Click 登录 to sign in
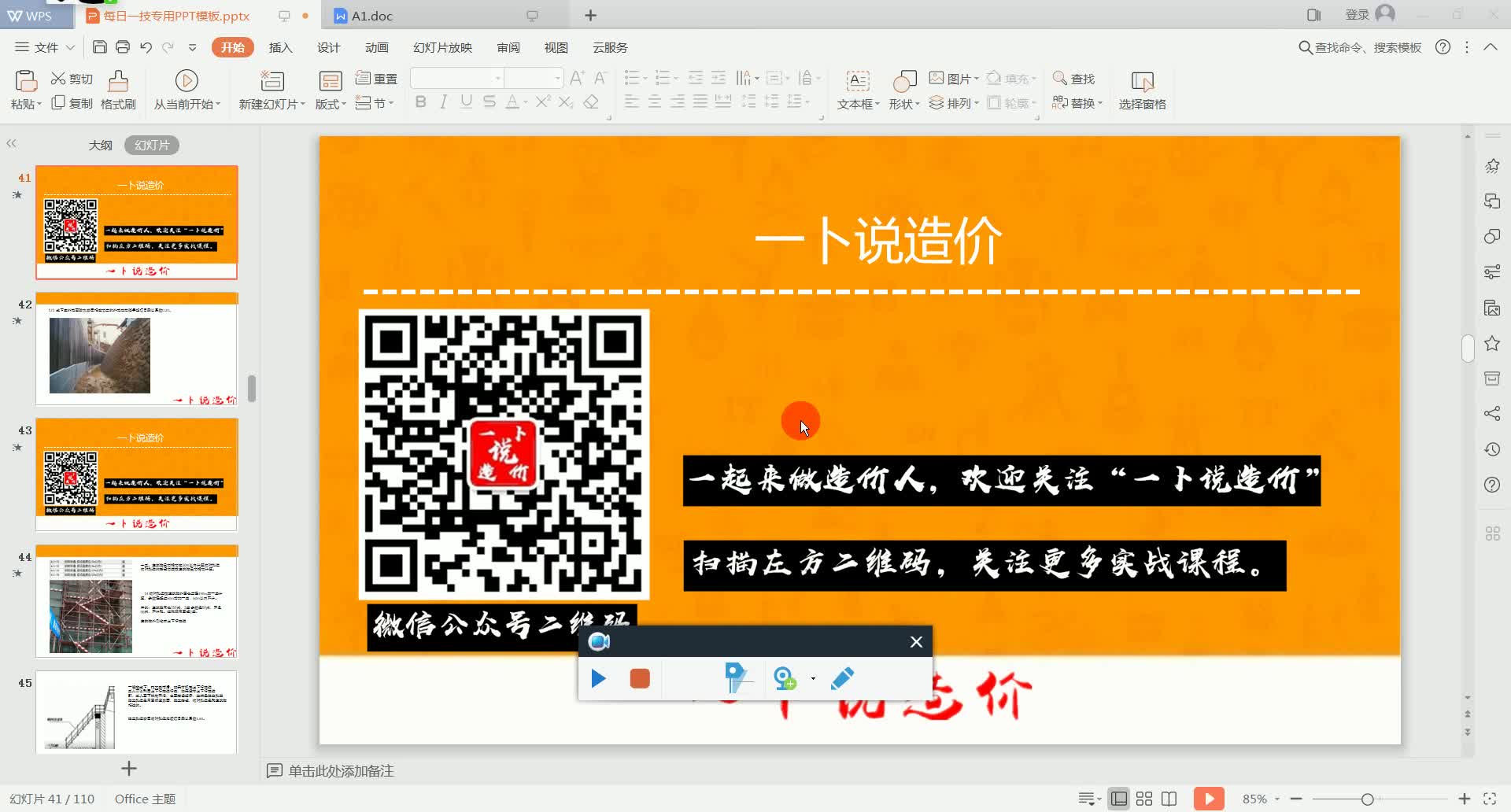Image resolution: width=1511 pixels, height=812 pixels. [x=1357, y=14]
